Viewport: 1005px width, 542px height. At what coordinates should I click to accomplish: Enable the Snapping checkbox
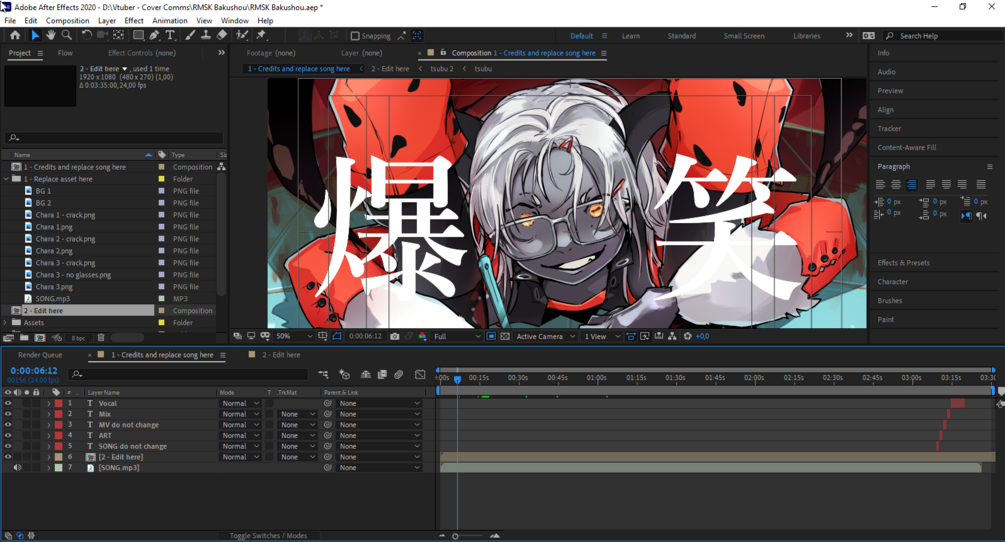pyautogui.click(x=355, y=36)
